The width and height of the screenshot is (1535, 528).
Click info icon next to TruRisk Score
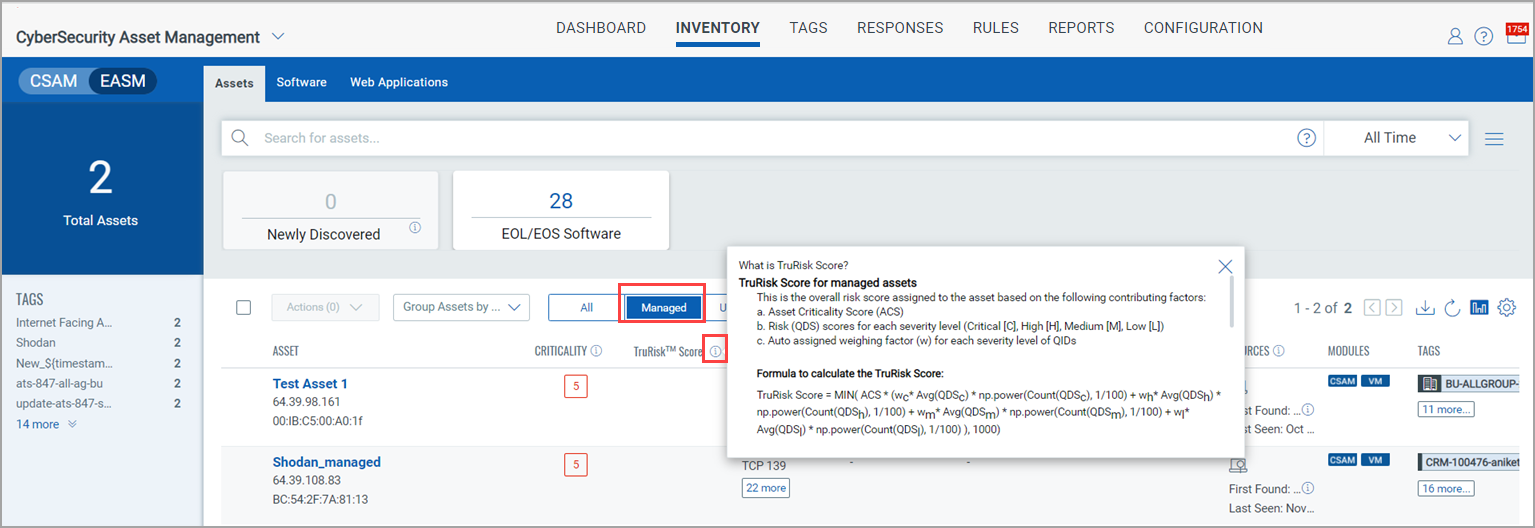point(715,351)
